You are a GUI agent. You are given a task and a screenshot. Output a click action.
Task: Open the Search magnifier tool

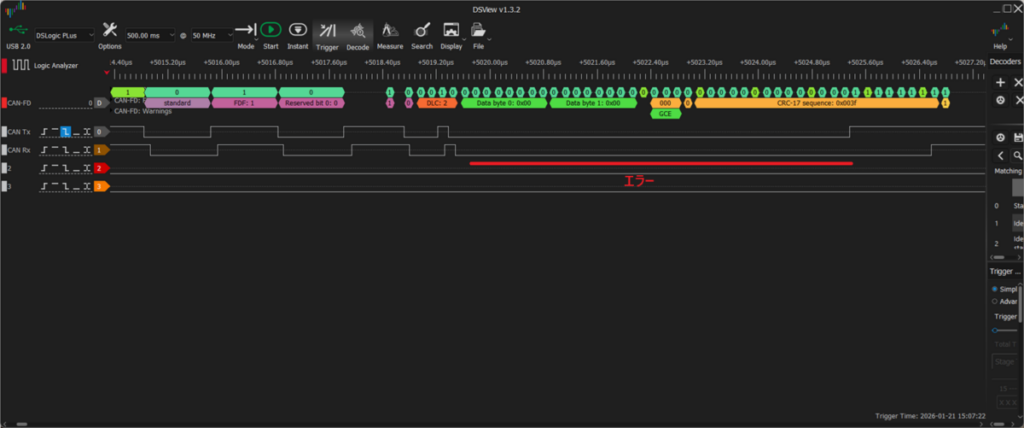pos(422,30)
